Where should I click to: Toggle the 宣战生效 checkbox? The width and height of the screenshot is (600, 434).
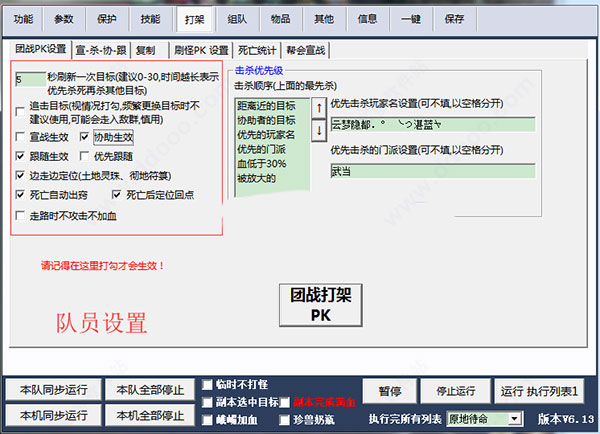20,137
